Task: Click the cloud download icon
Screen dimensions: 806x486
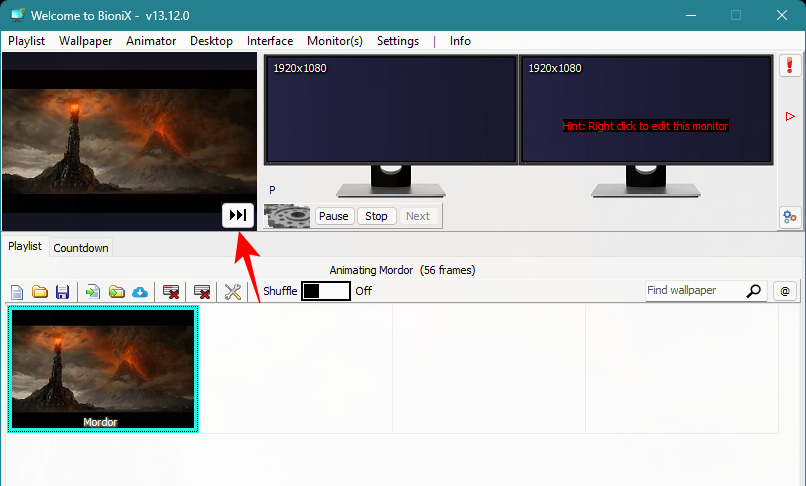Action: pos(140,292)
